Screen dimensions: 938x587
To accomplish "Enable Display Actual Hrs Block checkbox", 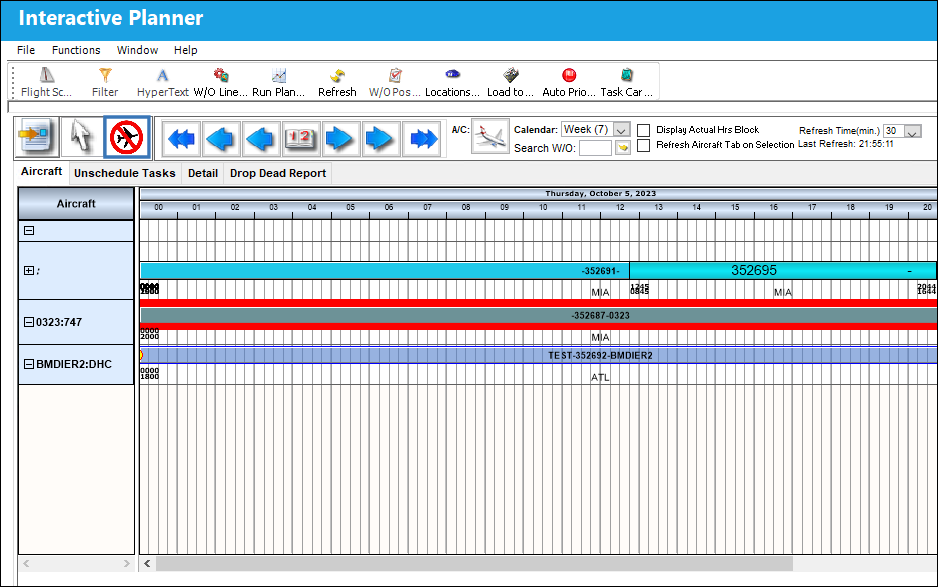I will tap(644, 130).
